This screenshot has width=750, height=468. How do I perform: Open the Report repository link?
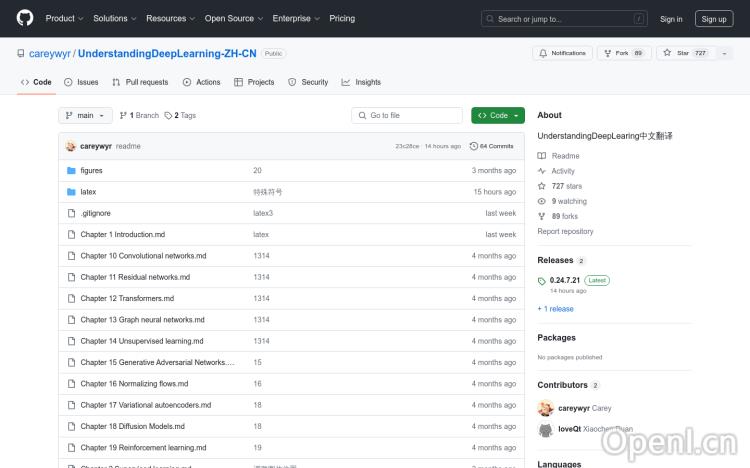tap(565, 231)
